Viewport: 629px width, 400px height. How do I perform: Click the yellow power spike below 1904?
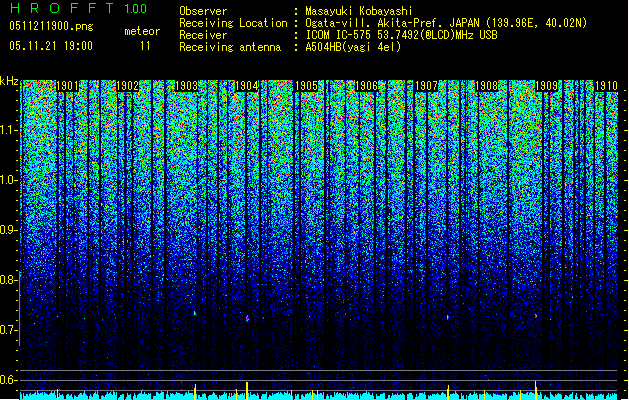(247, 391)
